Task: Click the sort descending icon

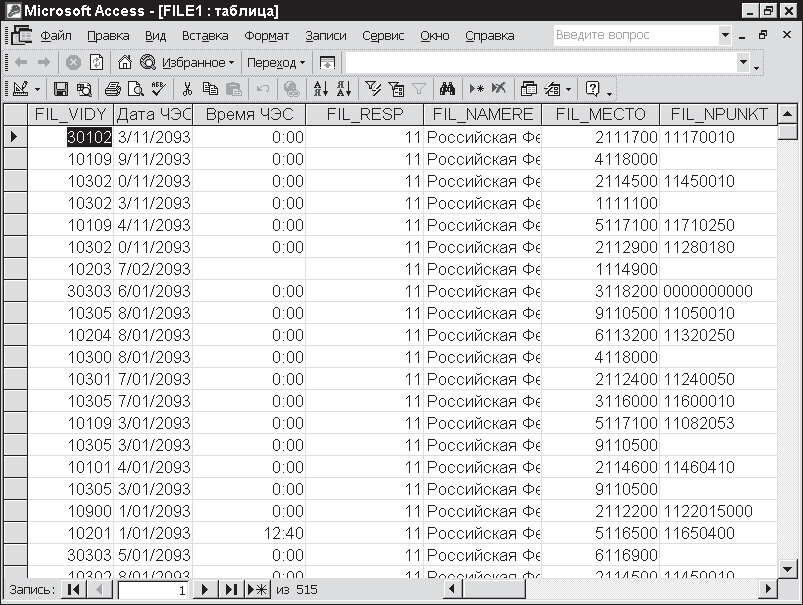Action: [x=343, y=89]
